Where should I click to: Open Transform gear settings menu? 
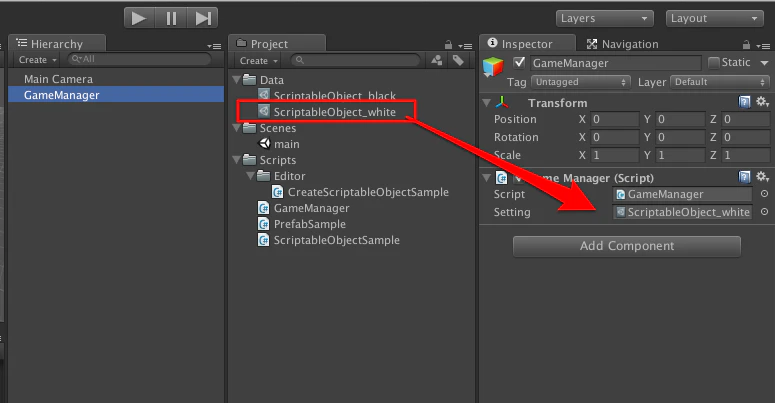(762, 102)
